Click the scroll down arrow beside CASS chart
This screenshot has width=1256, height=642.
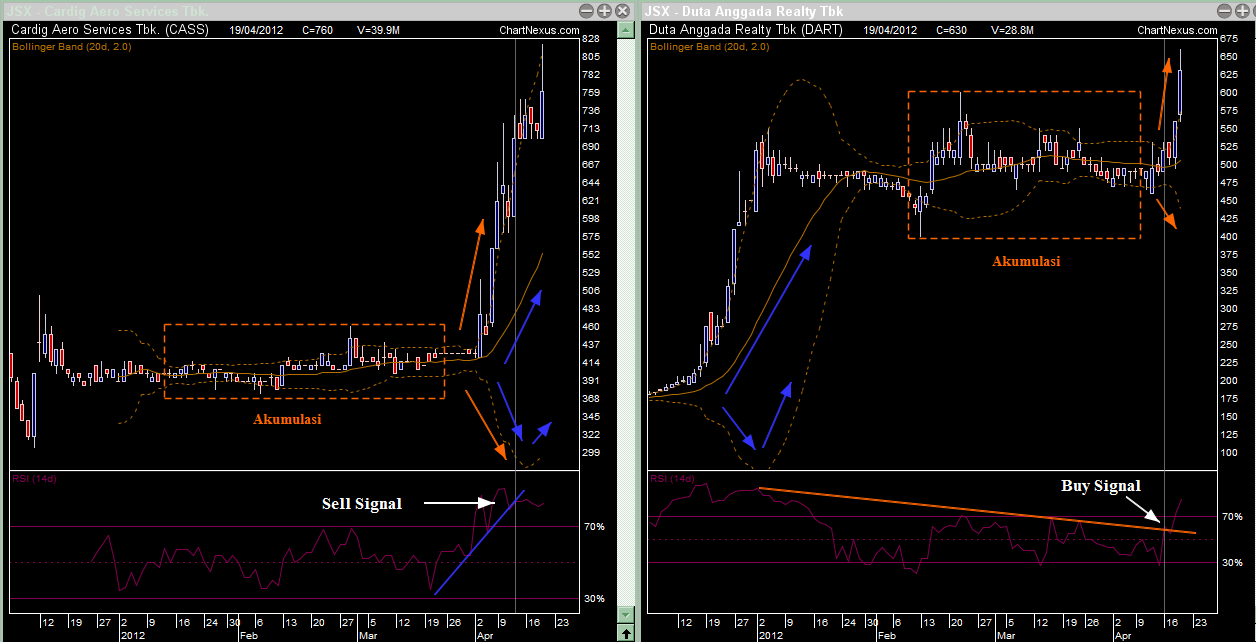point(625,615)
